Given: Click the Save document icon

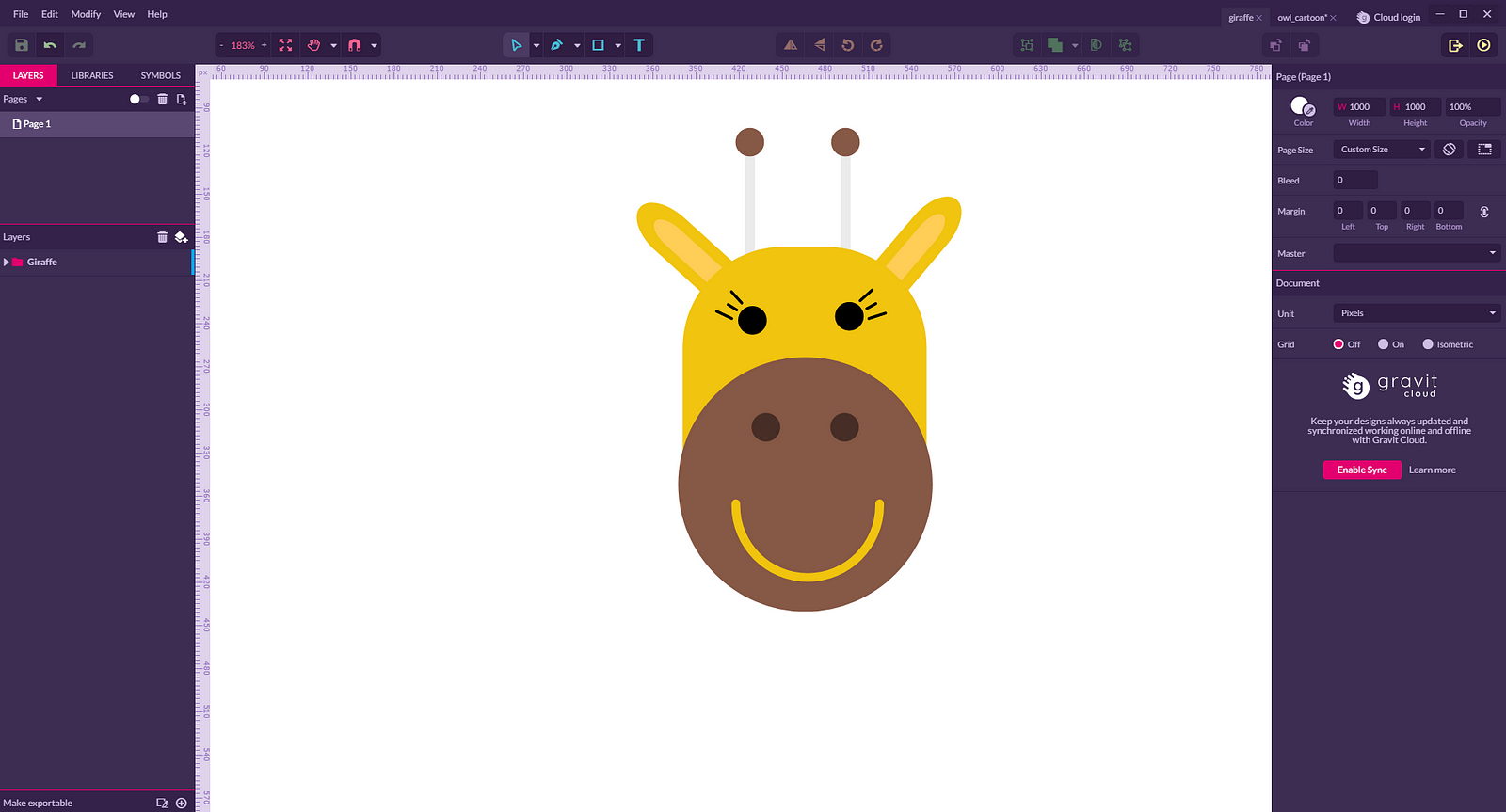Looking at the screenshot, I should [22, 45].
